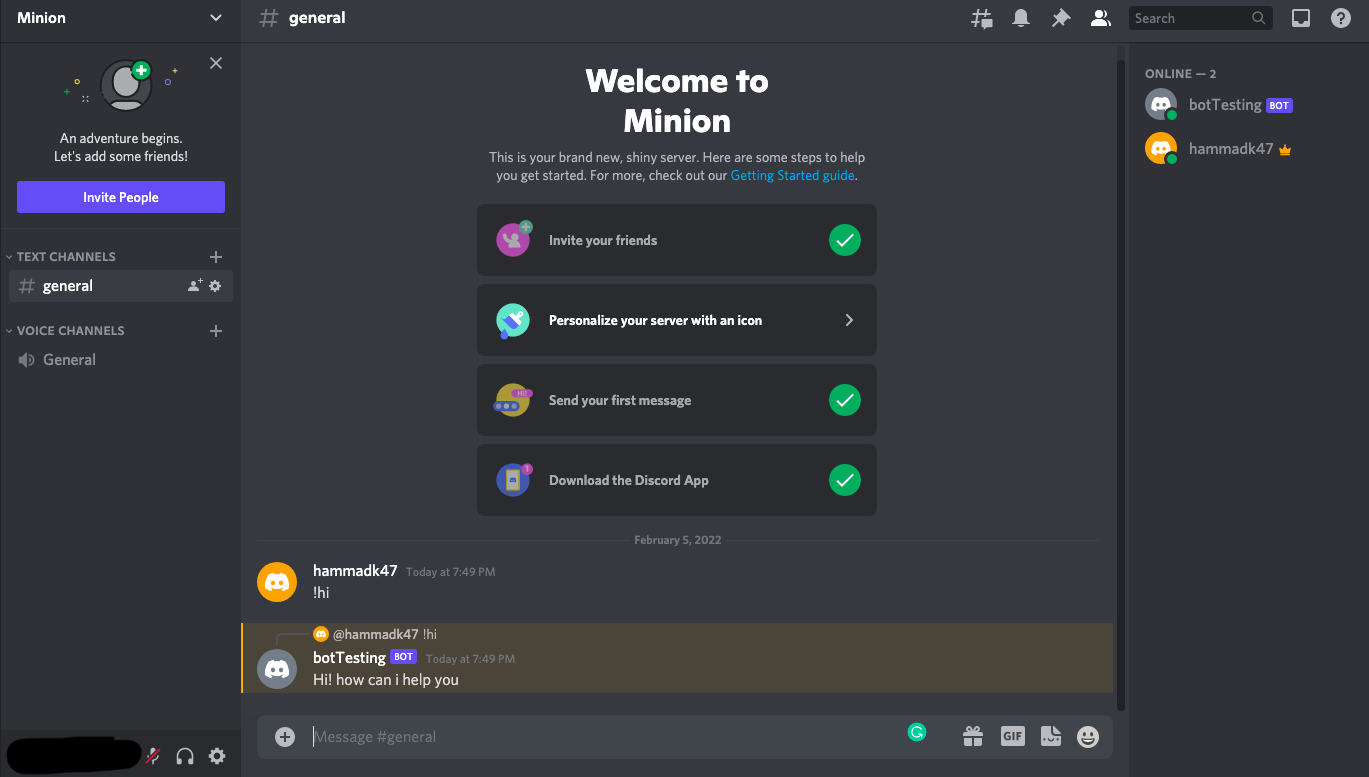Select the General voice channel

click(69, 359)
